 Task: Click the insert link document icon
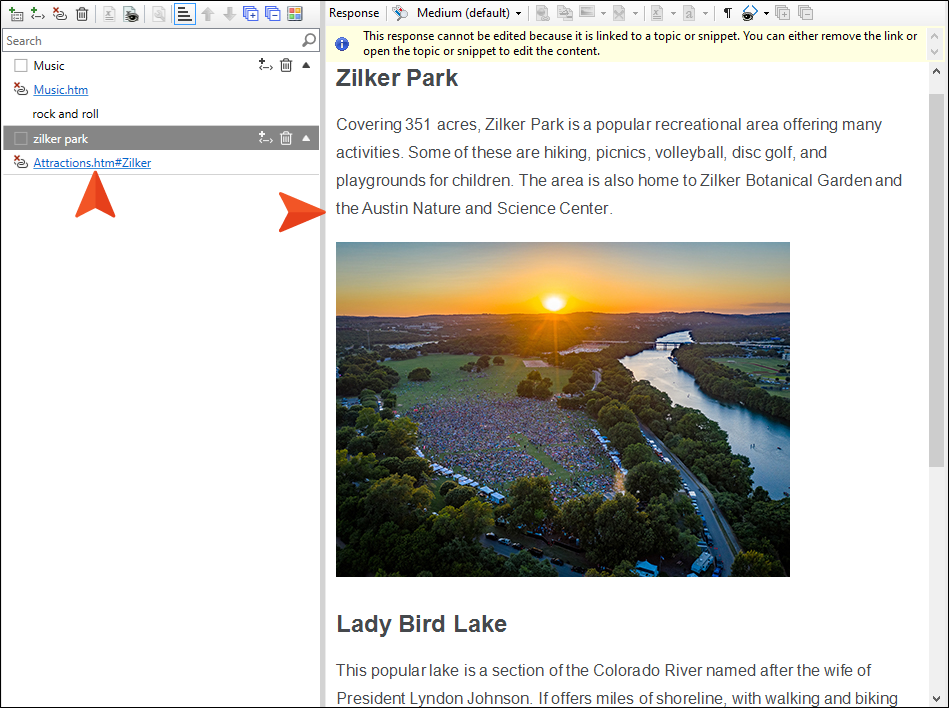pyautogui.click(x=543, y=13)
